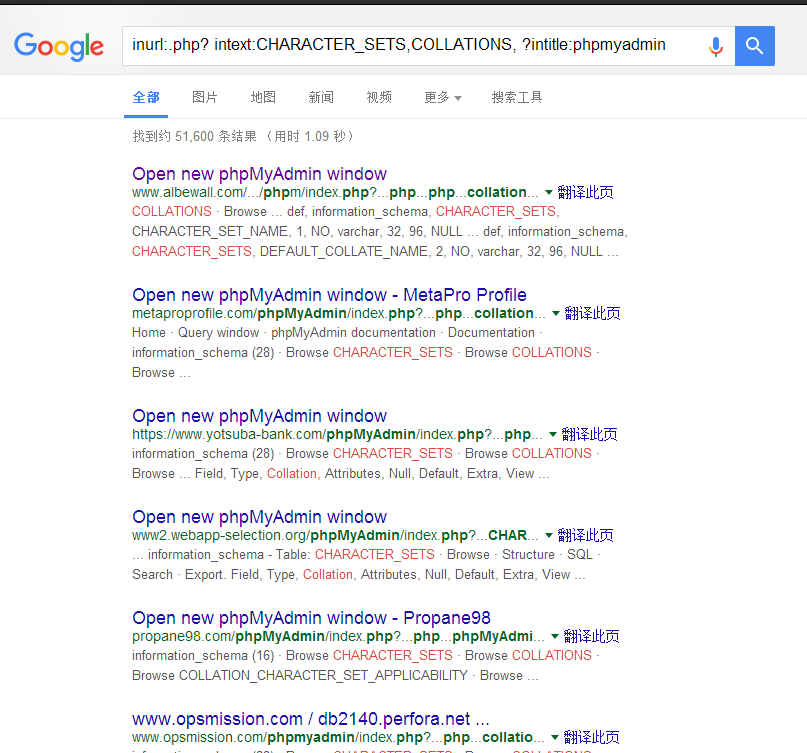
Task: Expand the yotsuba-bank.com URL dropdown arrow
Action: pos(553,434)
